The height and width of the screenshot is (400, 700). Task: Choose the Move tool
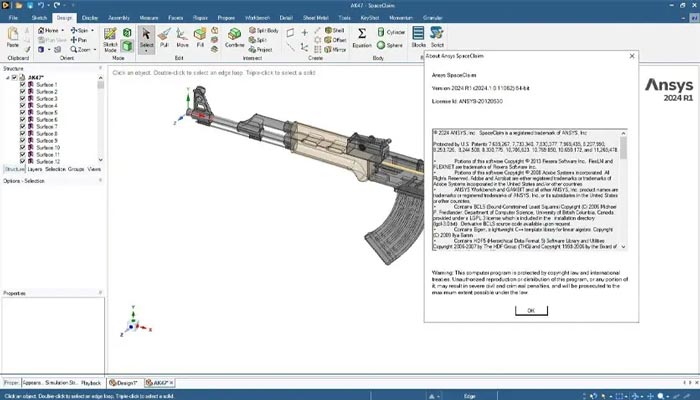coord(182,38)
